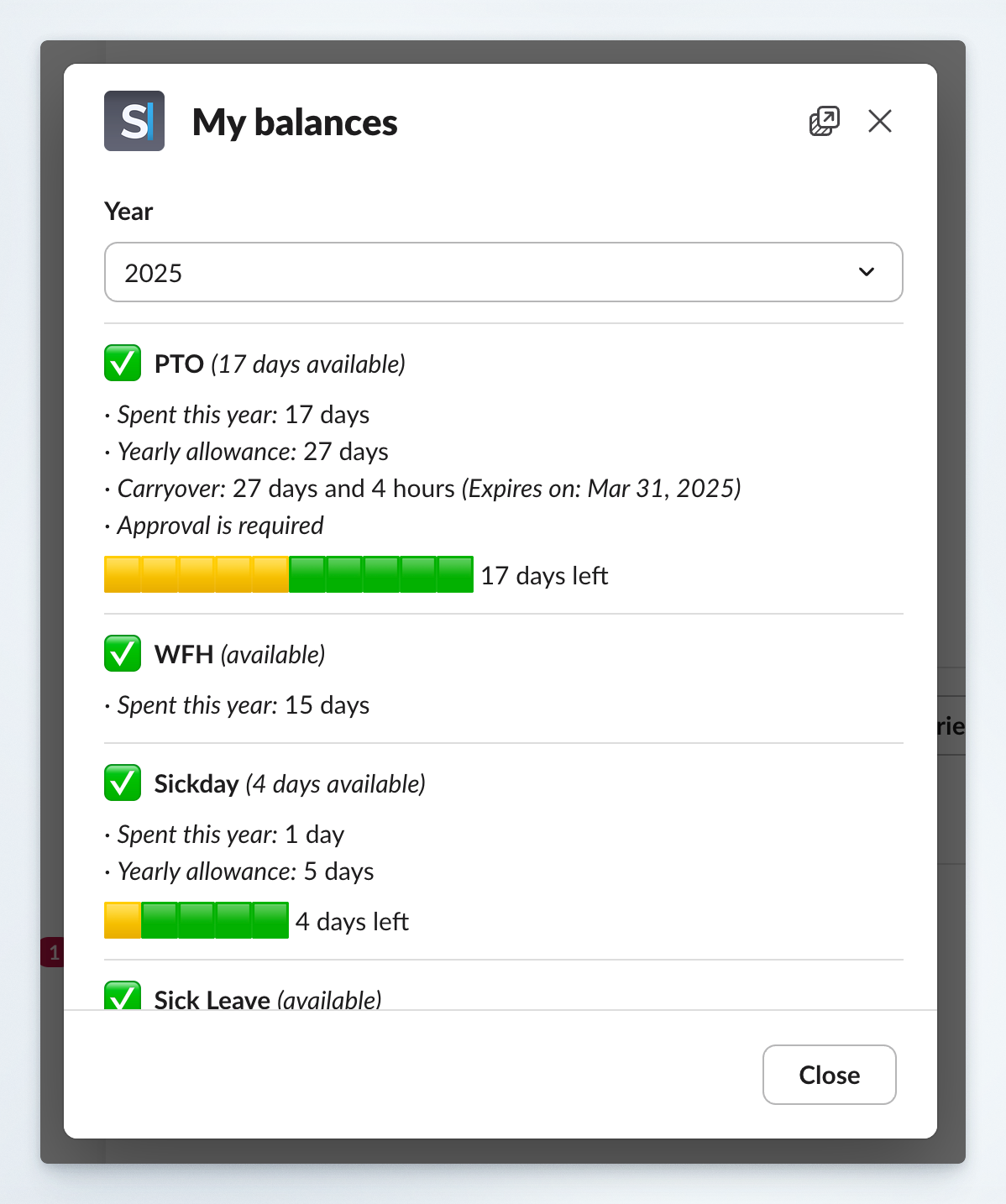This screenshot has width=1006, height=1204.
Task: Click the Close button
Action: coord(829,1075)
